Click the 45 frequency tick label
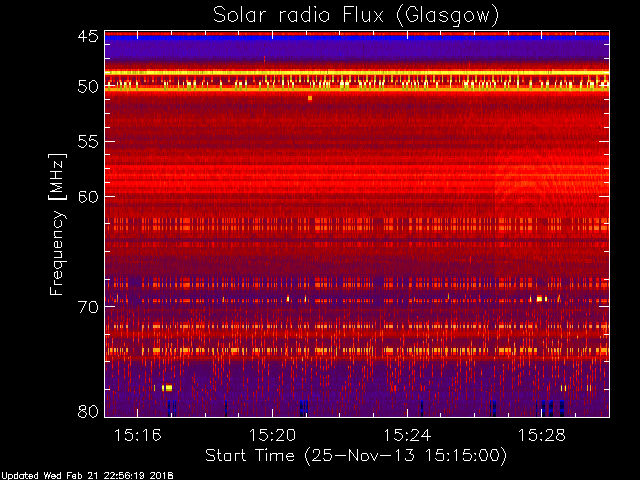This screenshot has height=480, width=640. (x=88, y=37)
